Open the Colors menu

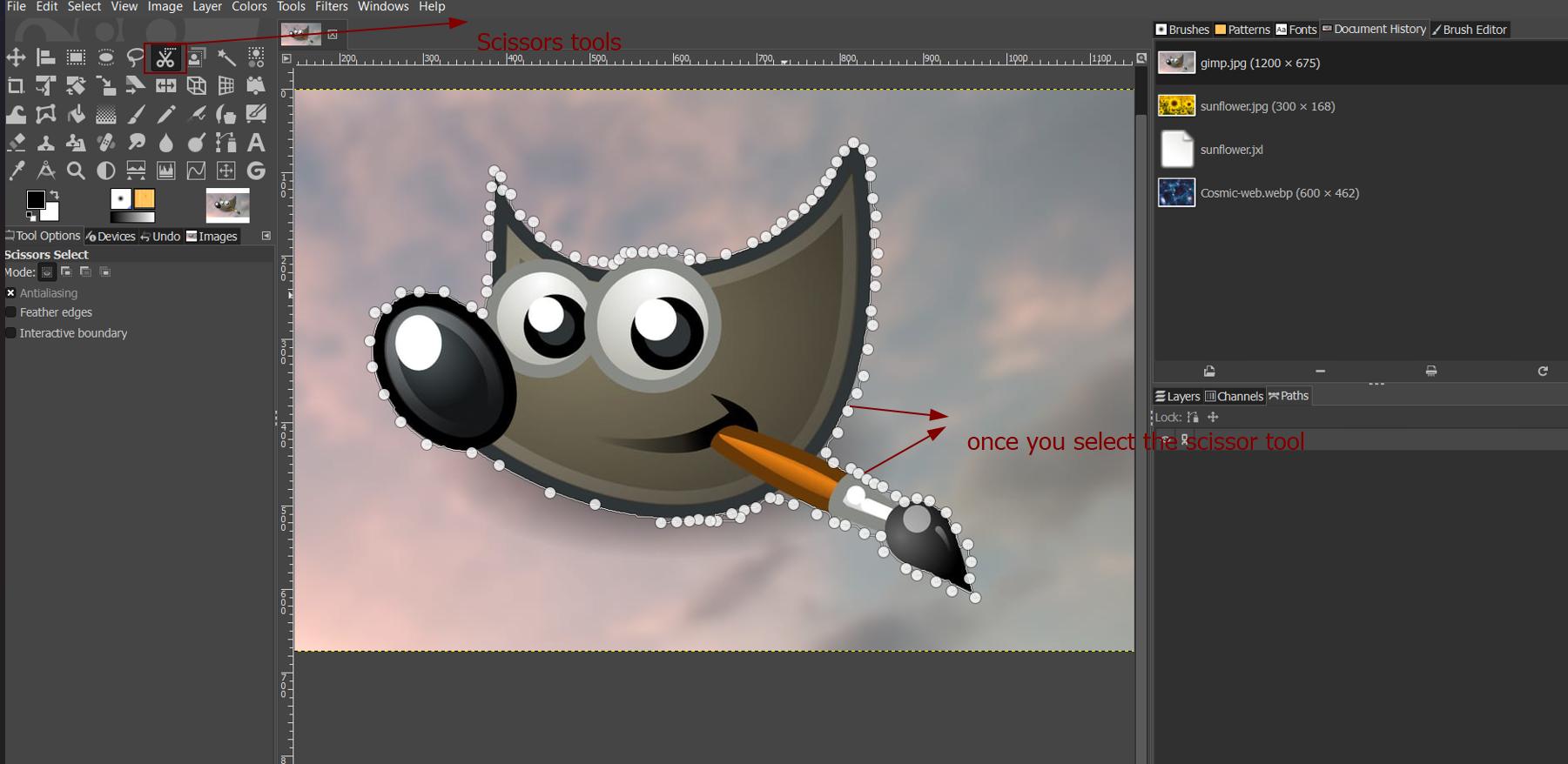[x=249, y=6]
